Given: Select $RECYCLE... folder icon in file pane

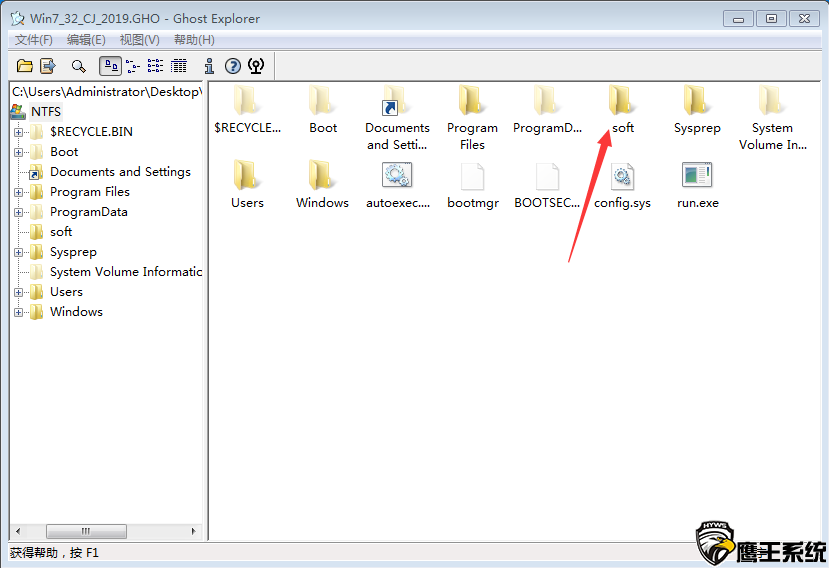Looking at the screenshot, I should click(247, 100).
